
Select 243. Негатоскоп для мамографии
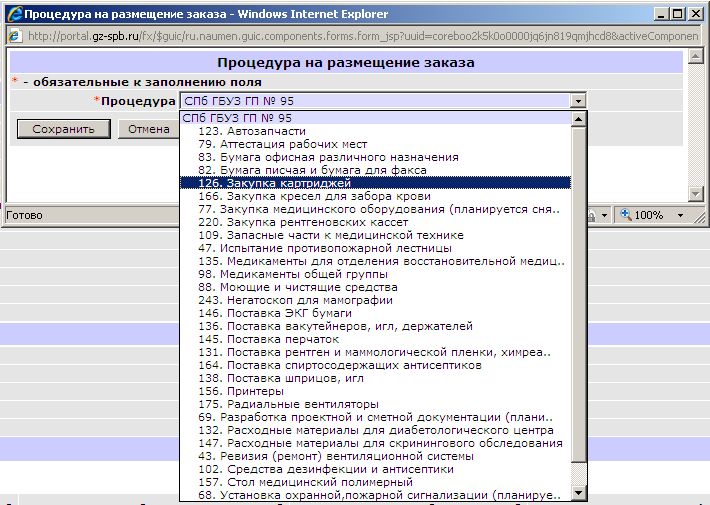[375, 300]
